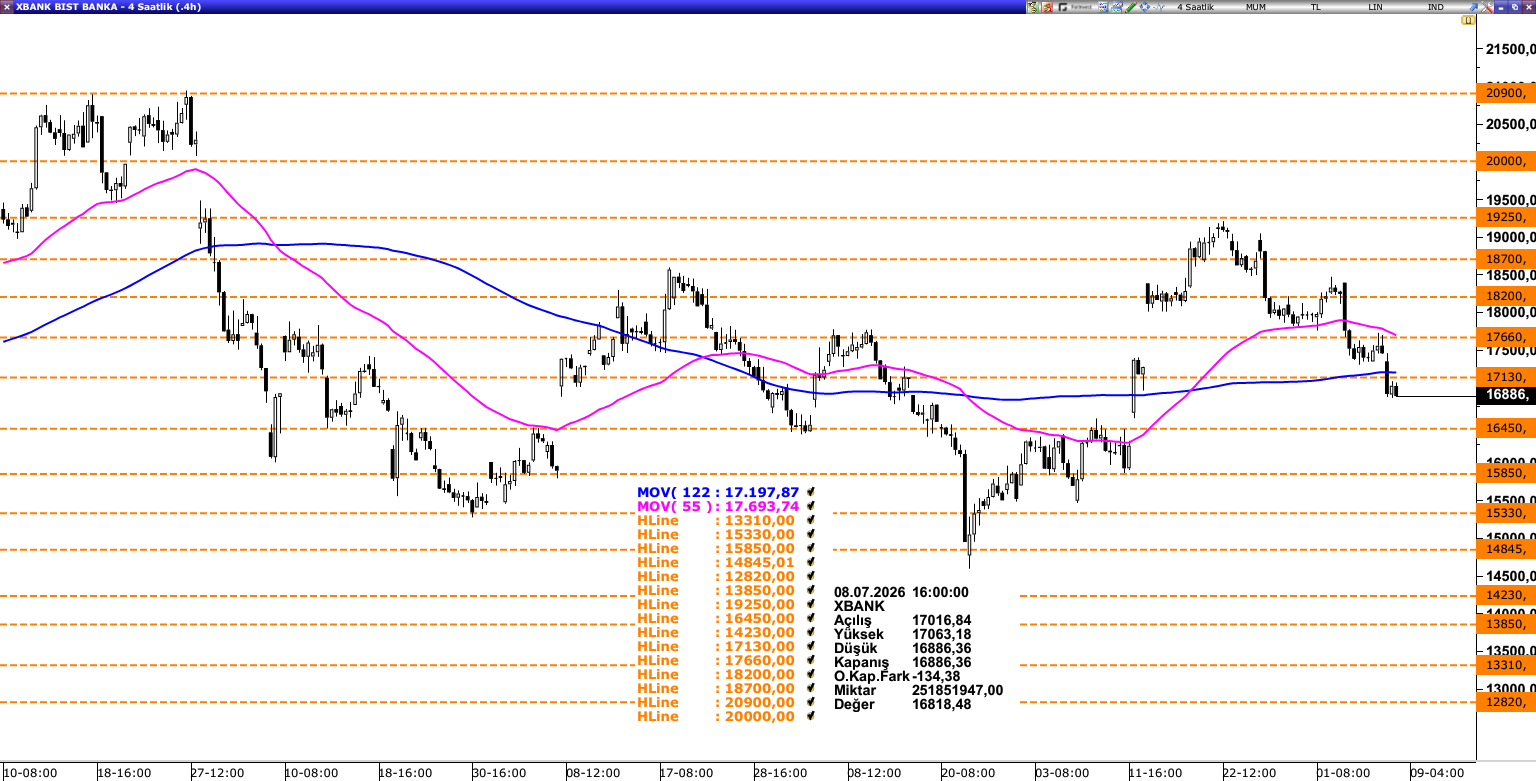Open the LIN scale selector
This screenshot has width=1536, height=781.
pos(1376,7)
